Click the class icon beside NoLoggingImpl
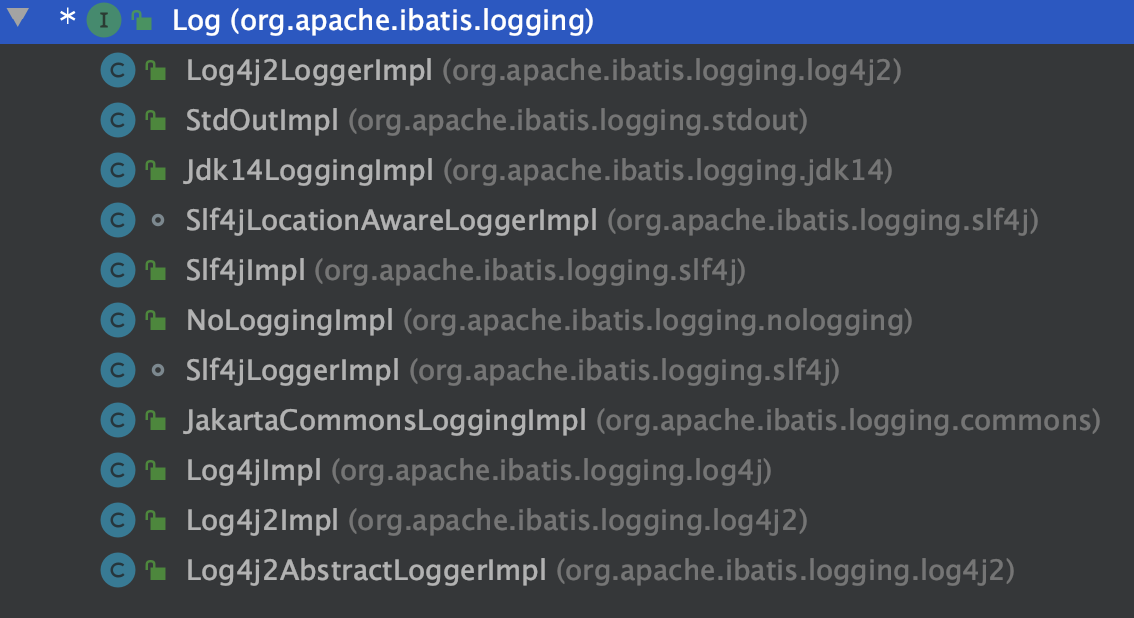The height and width of the screenshot is (618, 1134). (x=118, y=321)
